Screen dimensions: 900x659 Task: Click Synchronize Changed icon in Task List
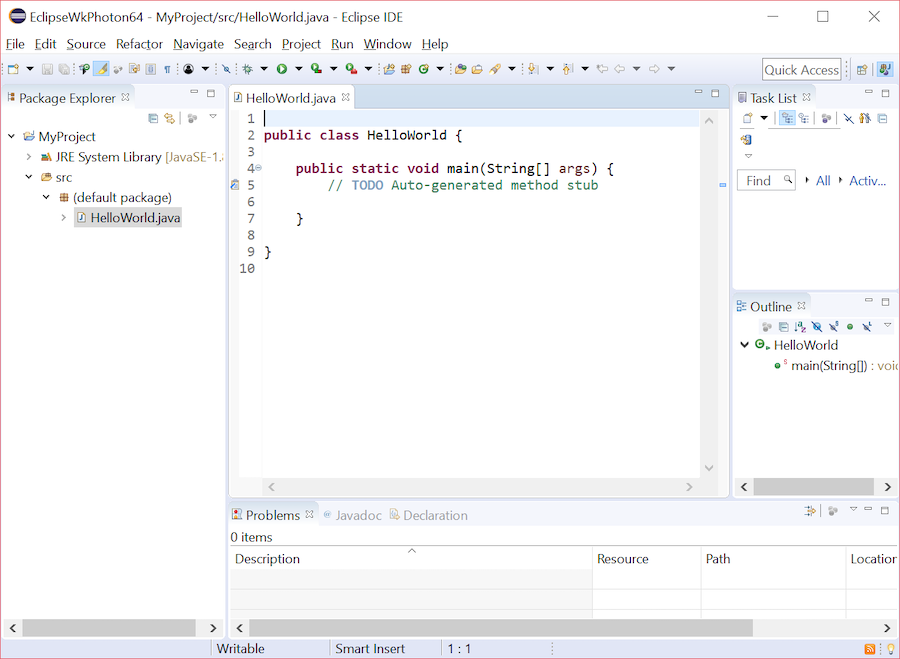pos(746,139)
